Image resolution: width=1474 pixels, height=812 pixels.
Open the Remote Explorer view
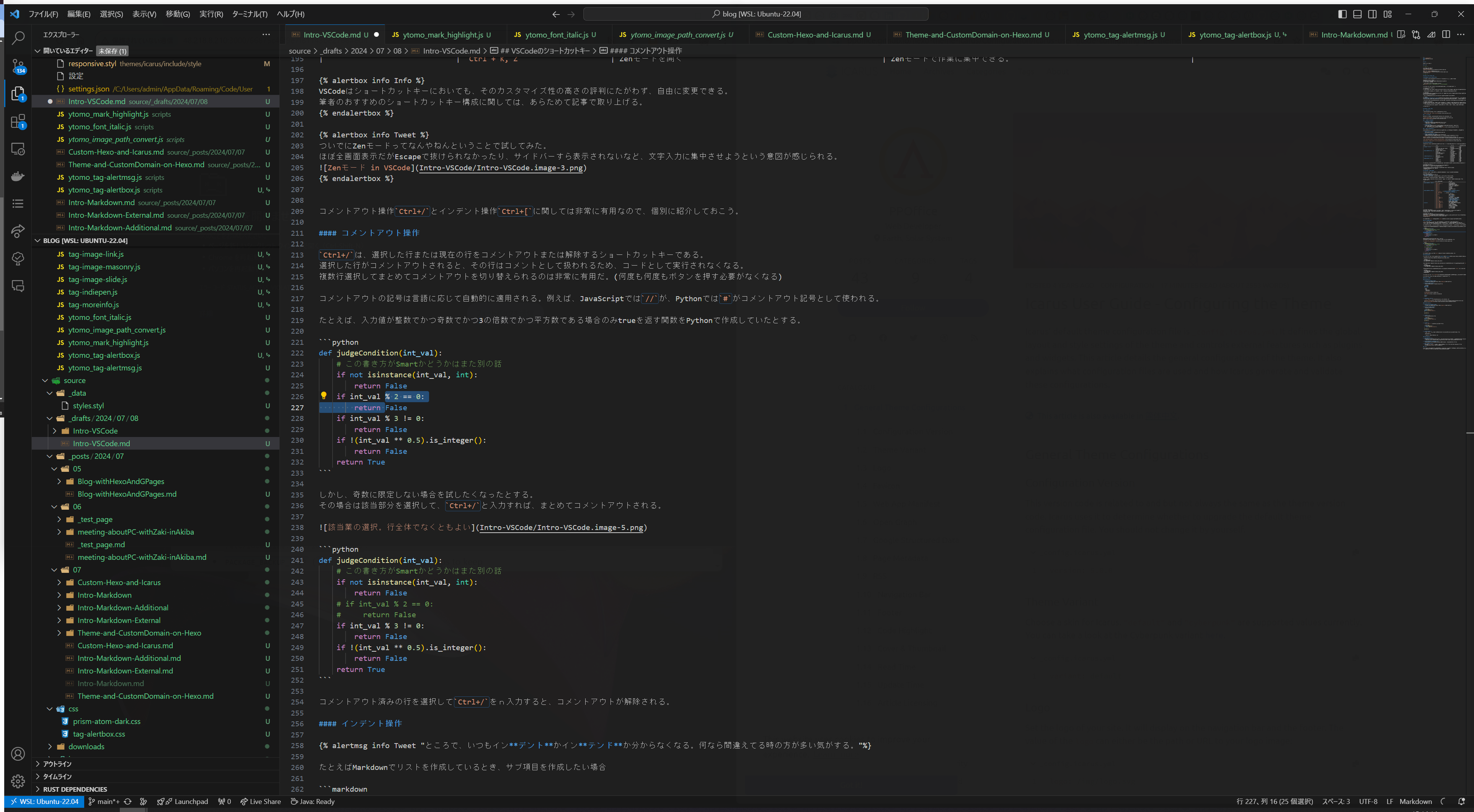pyautogui.click(x=18, y=149)
